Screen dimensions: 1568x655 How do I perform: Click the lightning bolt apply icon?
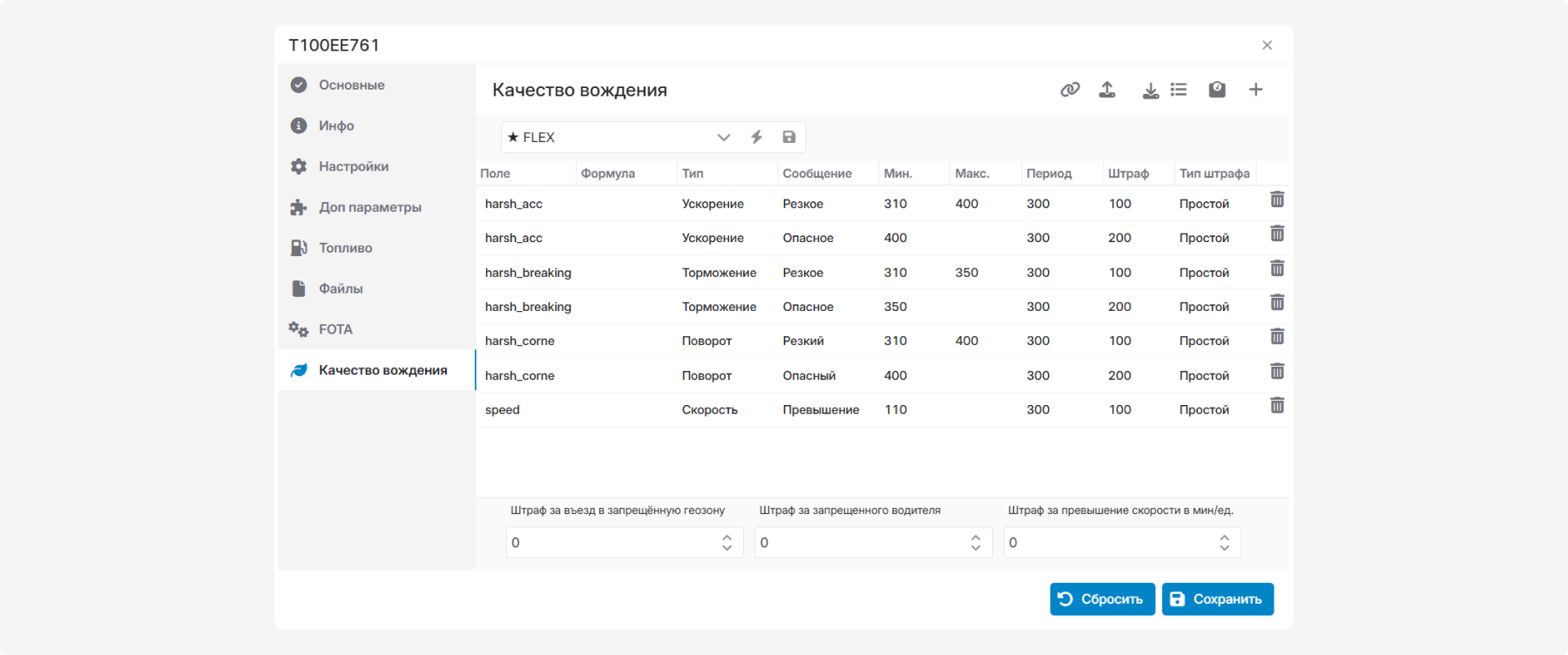[x=757, y=137]
